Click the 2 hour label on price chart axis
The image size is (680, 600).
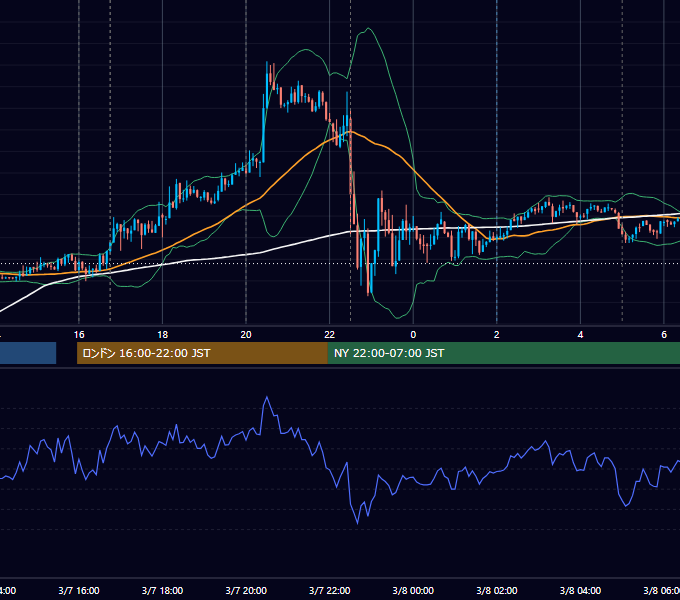point(497,335)
